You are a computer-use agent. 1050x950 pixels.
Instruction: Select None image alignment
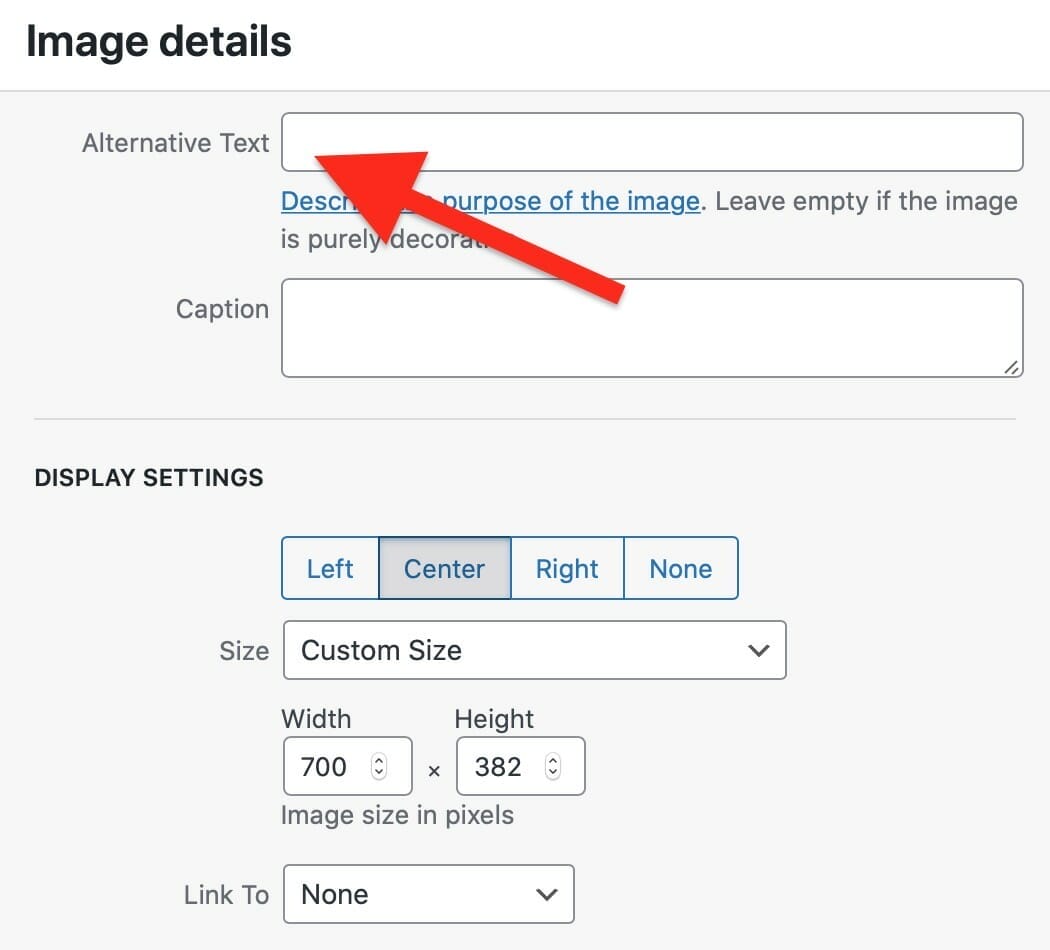680,568
